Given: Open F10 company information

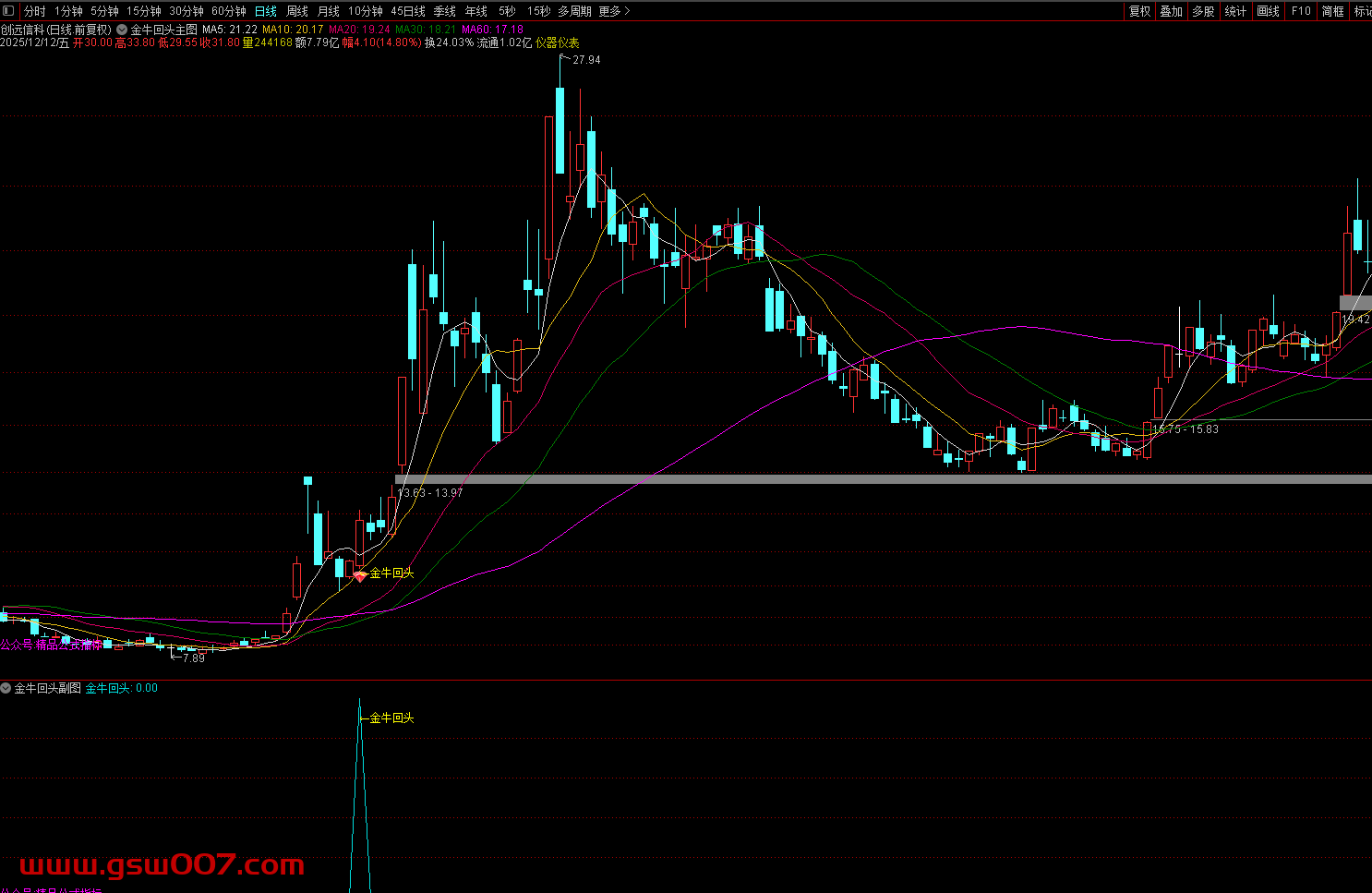Looking at the screenshot, I should [1301, 11].
